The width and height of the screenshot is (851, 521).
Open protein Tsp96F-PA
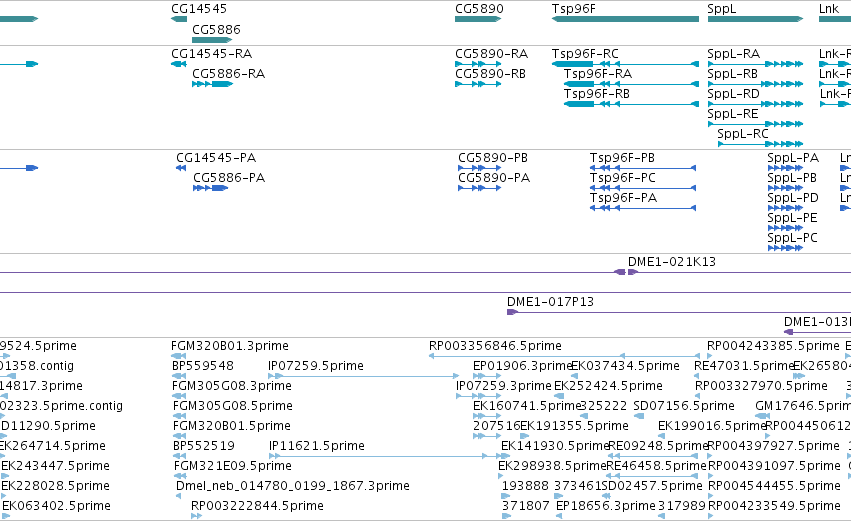[623, 198]
